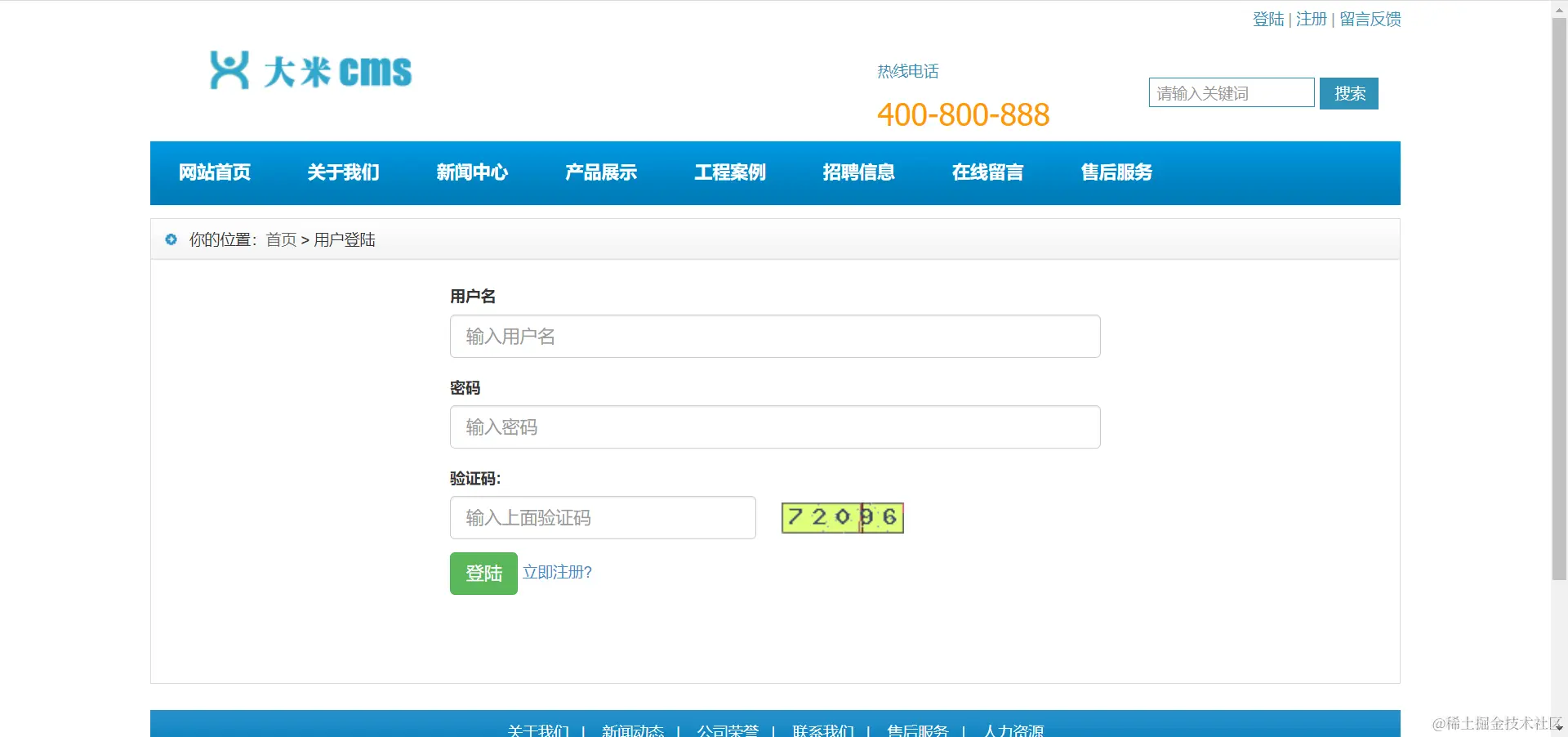
Task: Refresh the 72096 captcha image
Action: [x=843, y=517]
